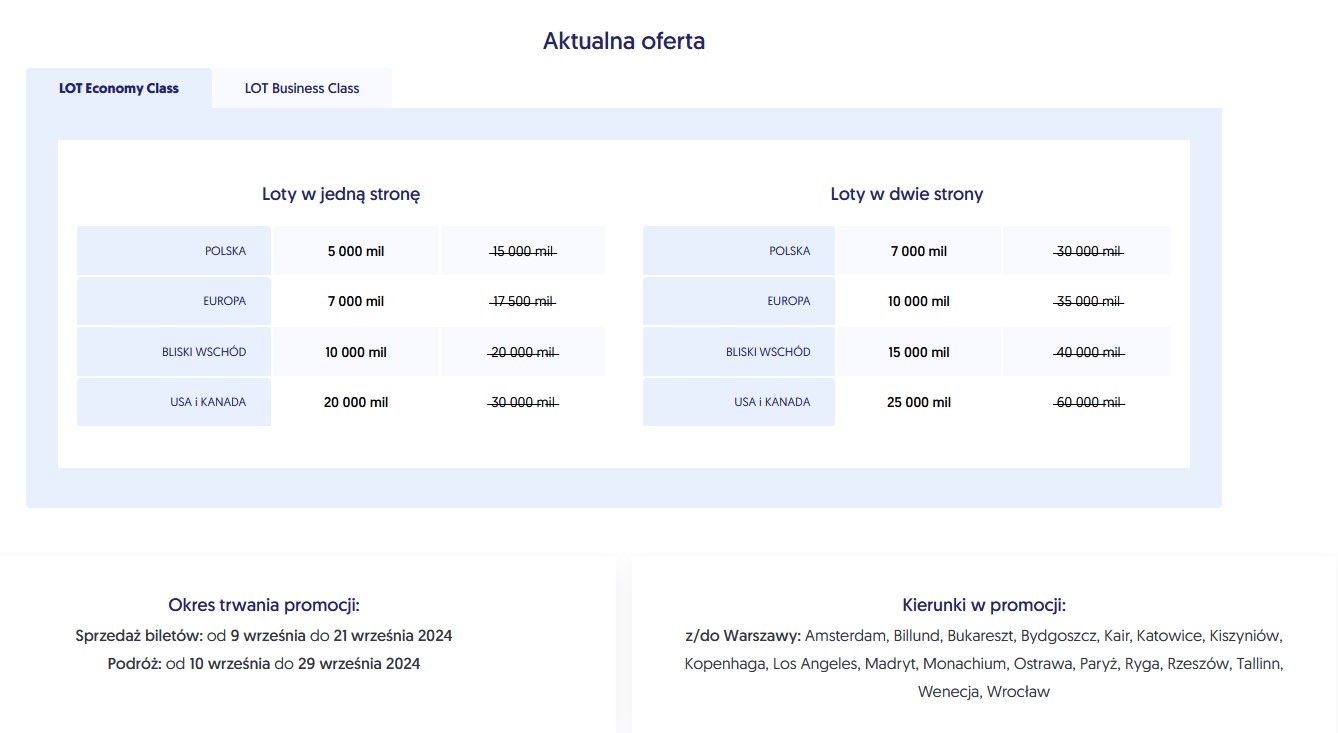Screen dimensions: 1338x733
Task: Click the "Sprzedaż biletów" date line
Action: (x=264, y=635)
